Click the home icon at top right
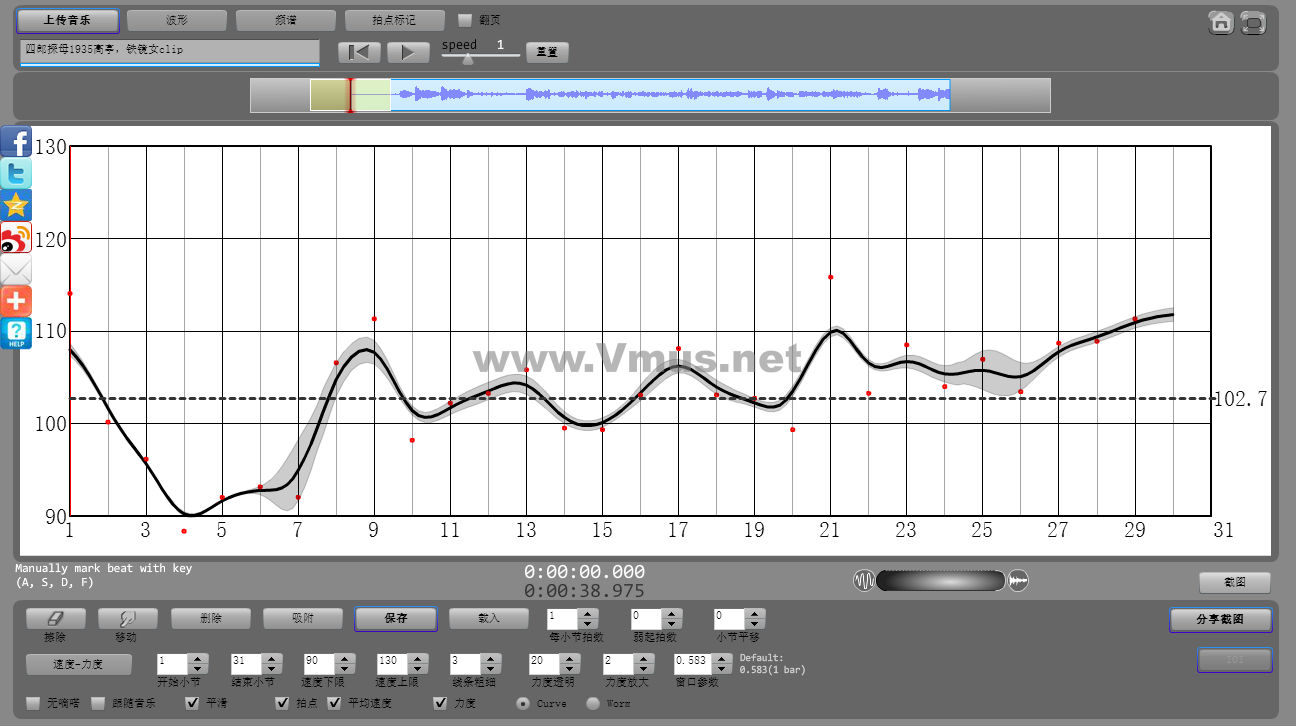 [1221, 22]
